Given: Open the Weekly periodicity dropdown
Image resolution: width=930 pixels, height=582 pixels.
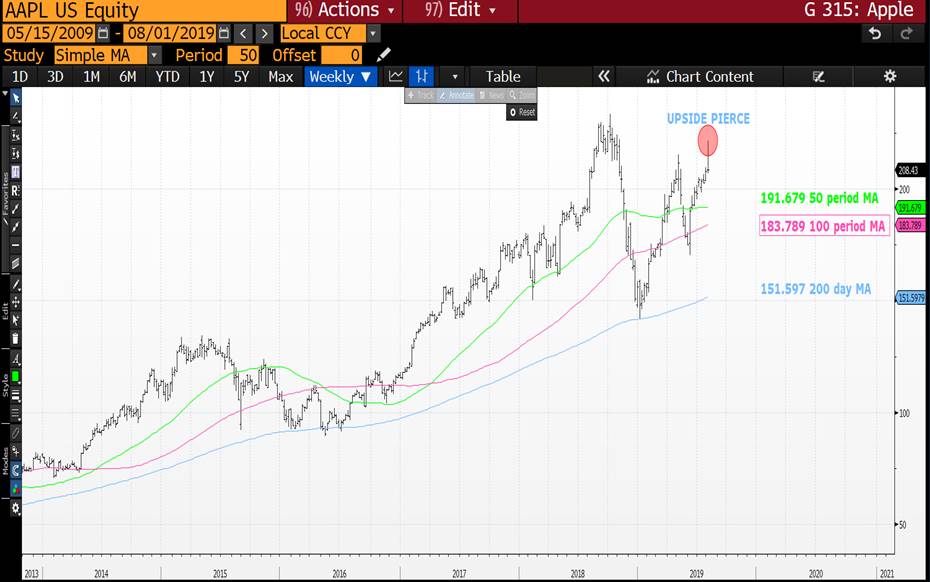Looking at the screenshot, I should [340, 77].
